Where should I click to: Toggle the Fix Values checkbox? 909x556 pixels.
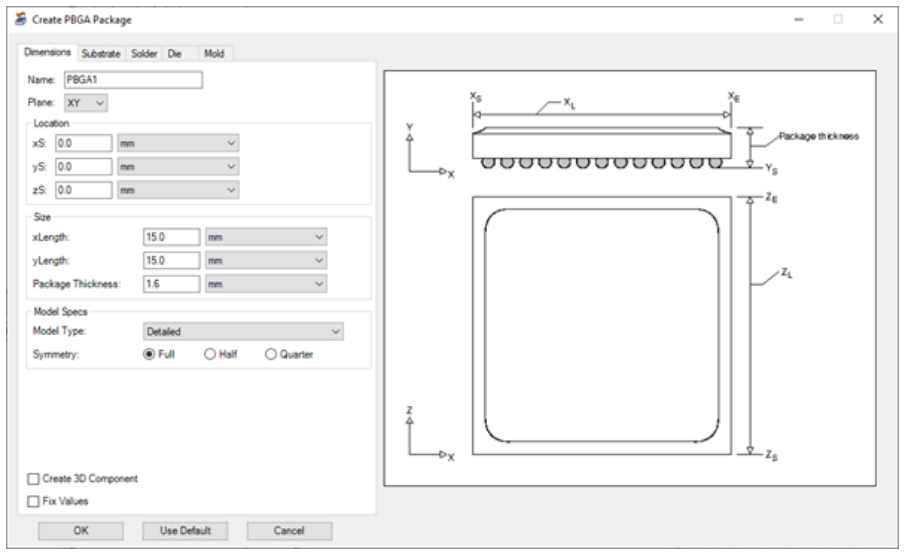[33, 501]
